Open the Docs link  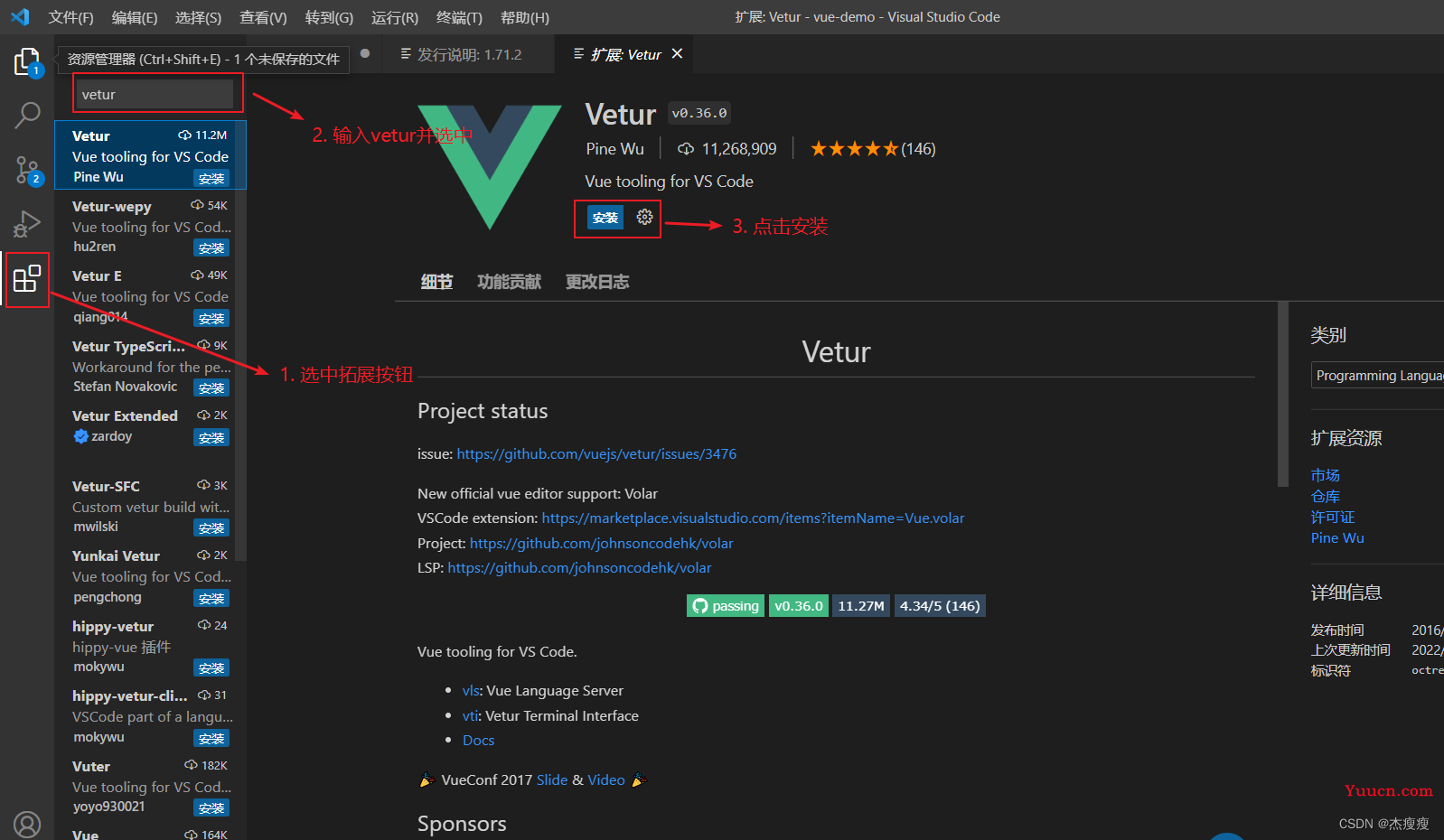(478, 740)
